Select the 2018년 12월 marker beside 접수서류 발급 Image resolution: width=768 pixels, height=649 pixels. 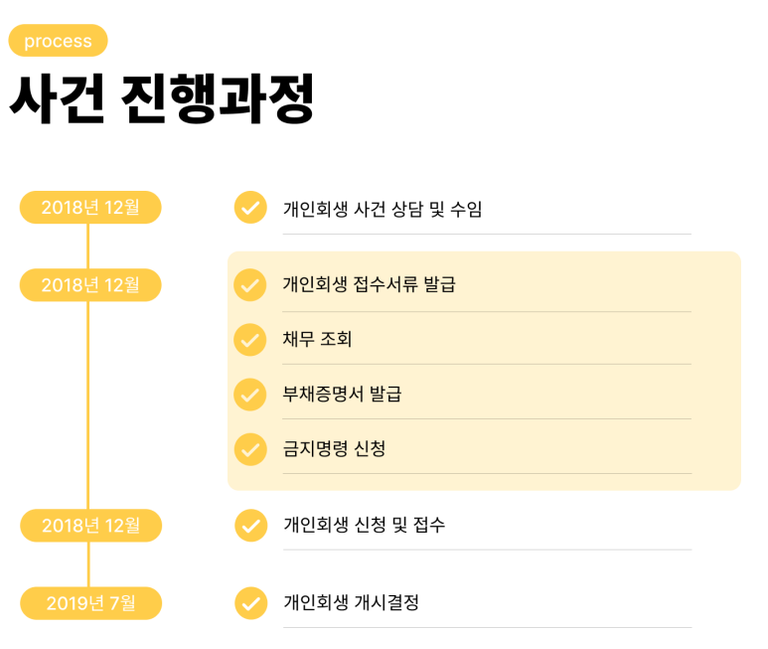(x=90, y=285)
